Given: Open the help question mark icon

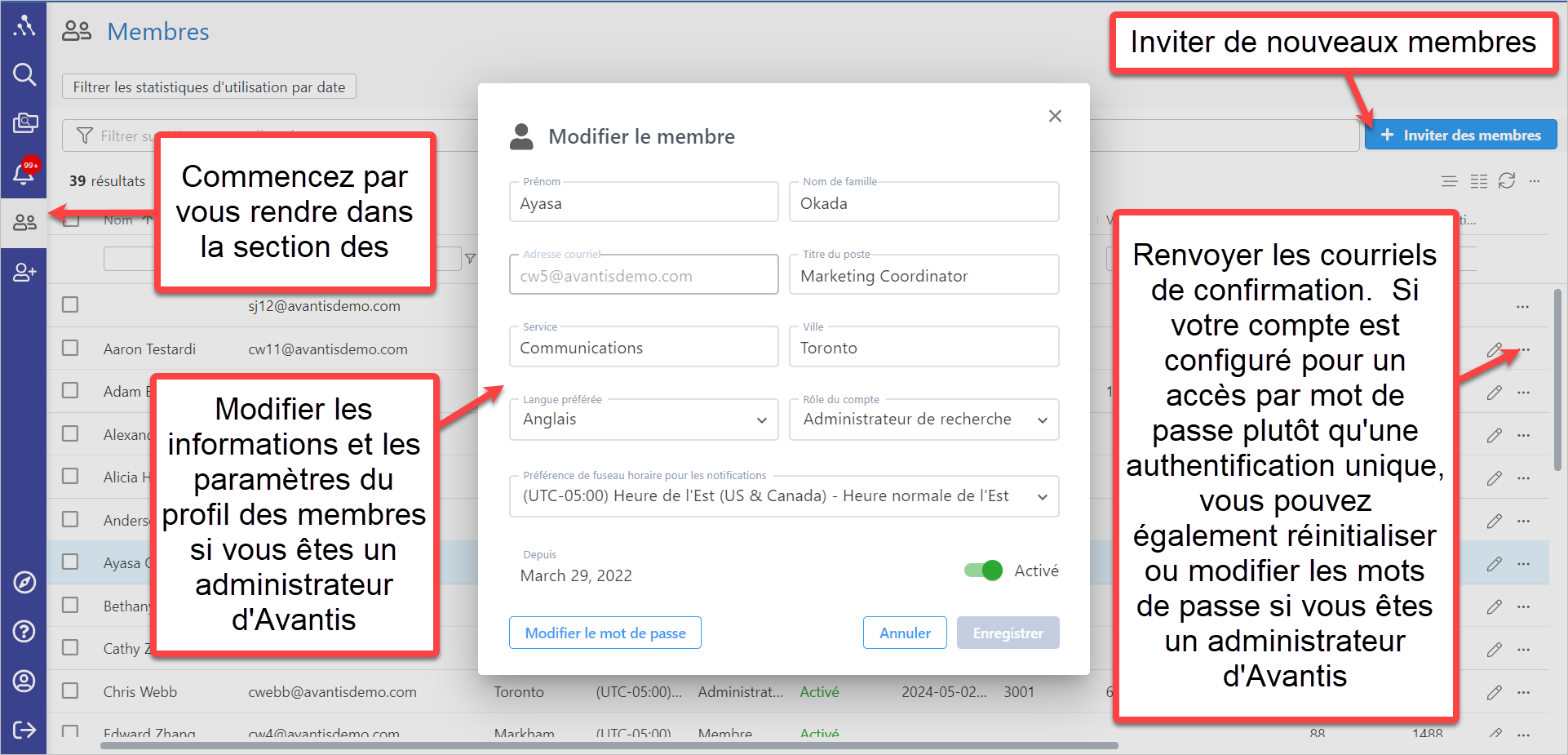Looking at the screenshot, I should (24, 632).
